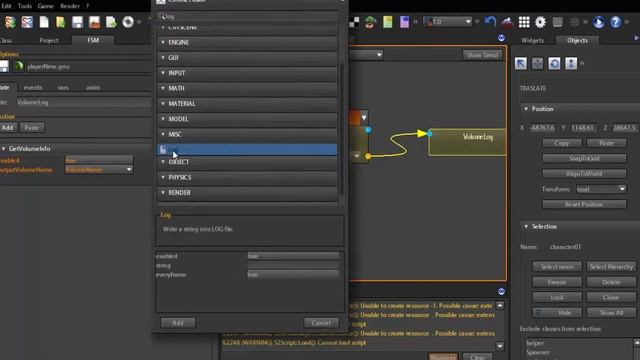Image resolution: width=640 pixels, height=360 pixels.
Task: Select the arrow pointer tool in Objects panel
Action: [520, 63]
